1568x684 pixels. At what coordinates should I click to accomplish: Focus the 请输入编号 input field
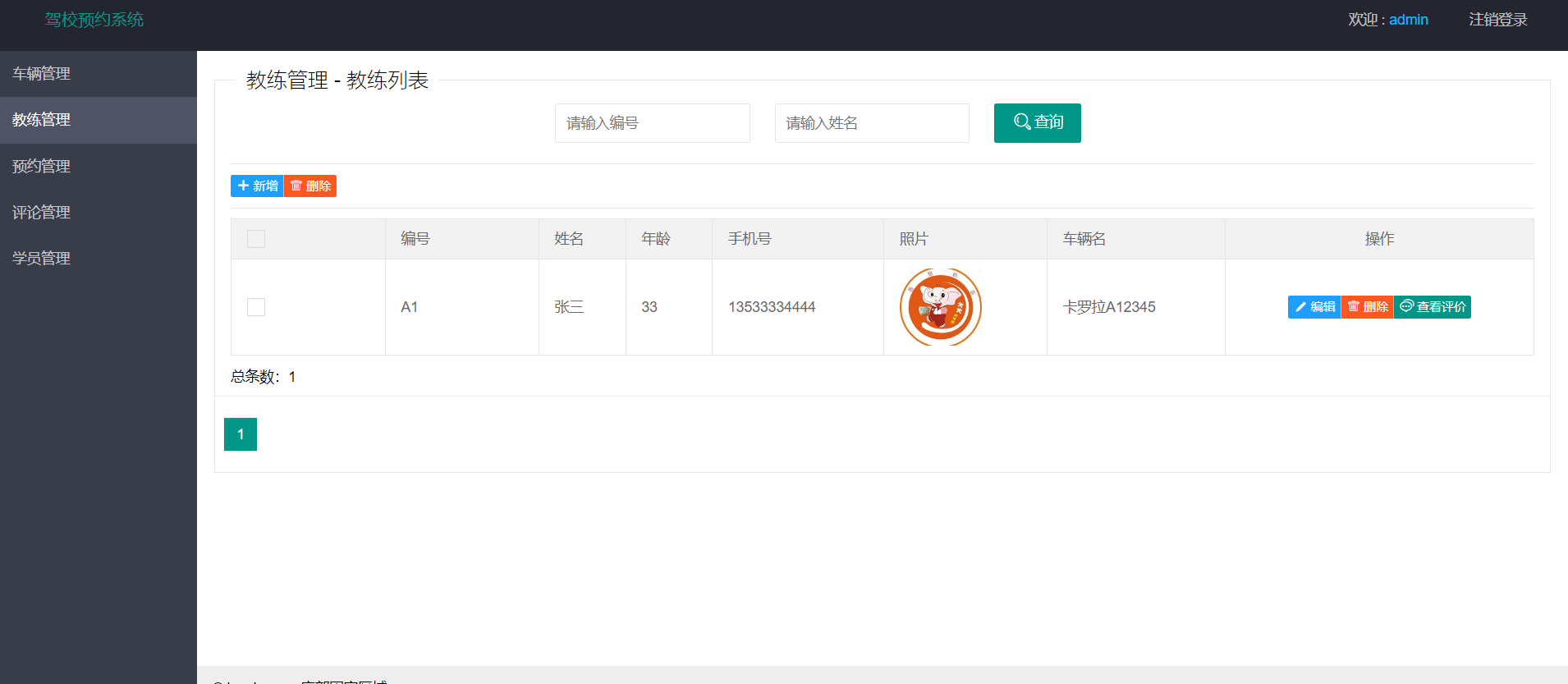653,123
